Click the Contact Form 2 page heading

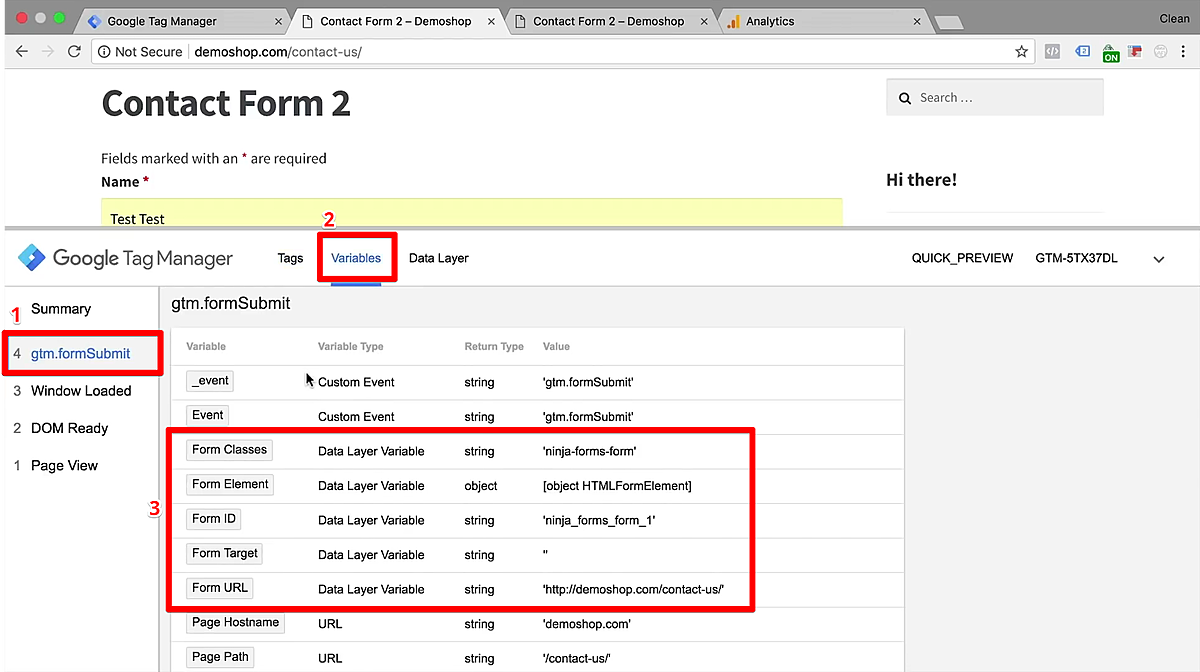(x=226, y=103)
